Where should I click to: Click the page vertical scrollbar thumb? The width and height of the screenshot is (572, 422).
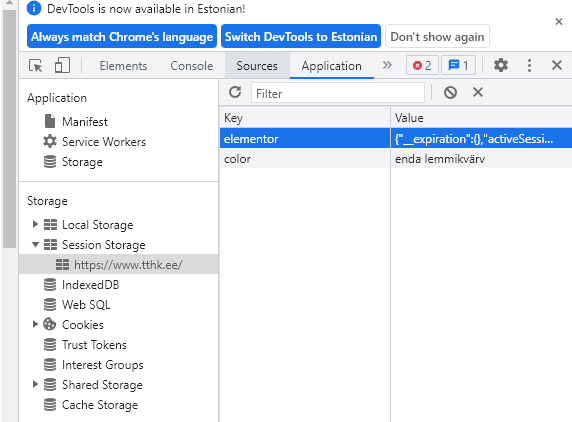coord(9,129)
